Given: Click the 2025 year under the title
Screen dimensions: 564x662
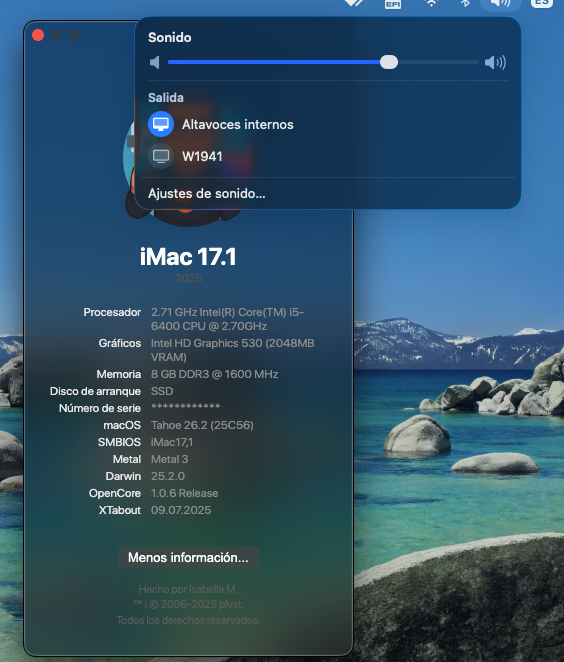Looking at the screenshot, I should [x=188, y=278].
